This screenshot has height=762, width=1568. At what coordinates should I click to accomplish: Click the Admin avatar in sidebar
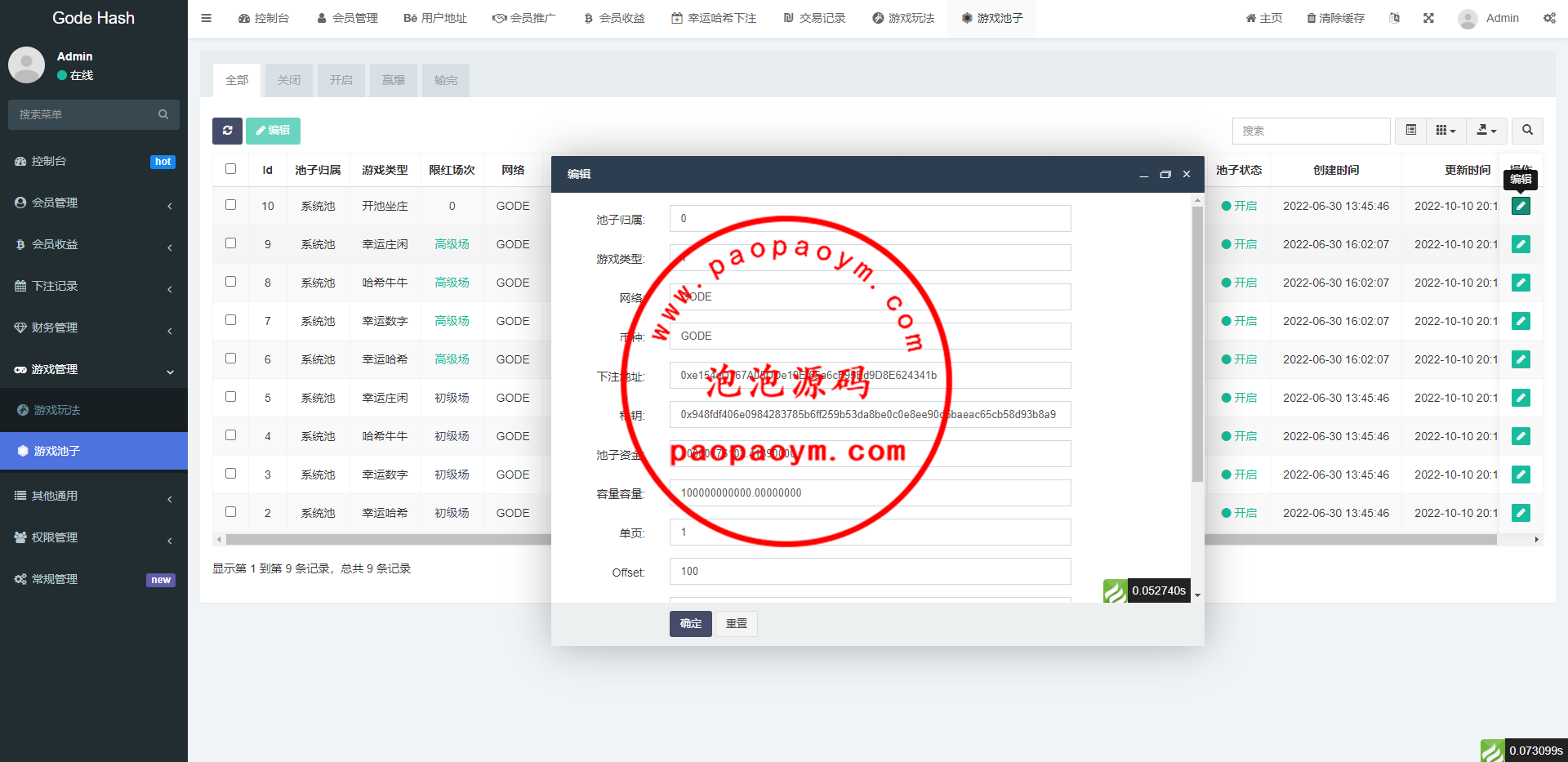26,65
